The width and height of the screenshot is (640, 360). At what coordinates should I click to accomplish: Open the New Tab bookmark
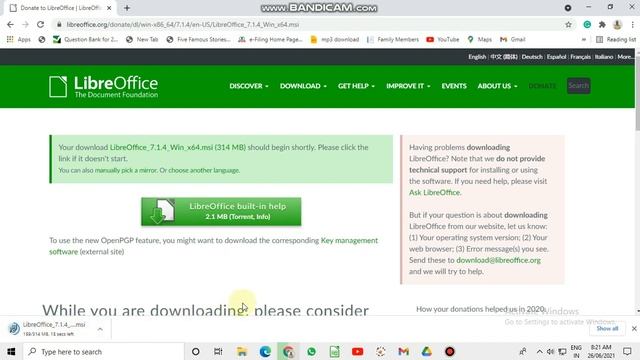point(142,40)
